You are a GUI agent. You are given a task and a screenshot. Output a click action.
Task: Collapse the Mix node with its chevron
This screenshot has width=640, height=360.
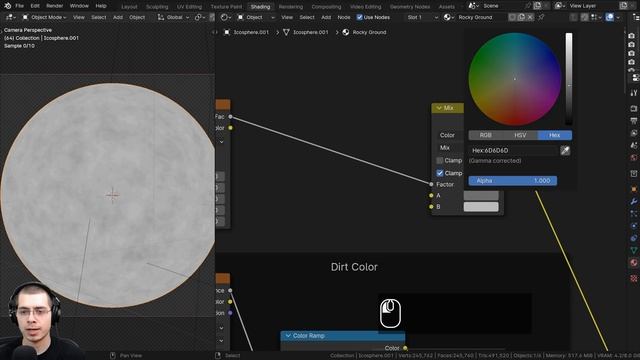click(x=439, y=108)
